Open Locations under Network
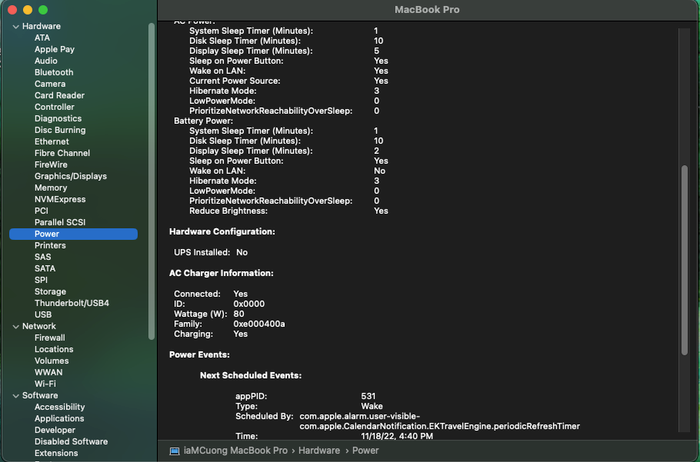The height and width of the screenshot is (462, 700). pyautogui.click(x=54, y=350)
